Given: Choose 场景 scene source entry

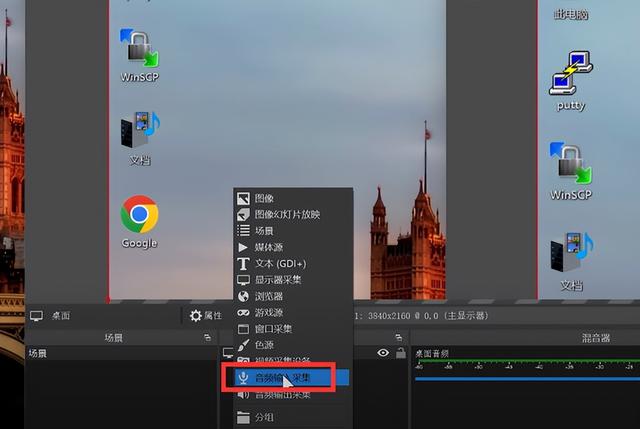Looking at the screenshot, I should point(293,231).
